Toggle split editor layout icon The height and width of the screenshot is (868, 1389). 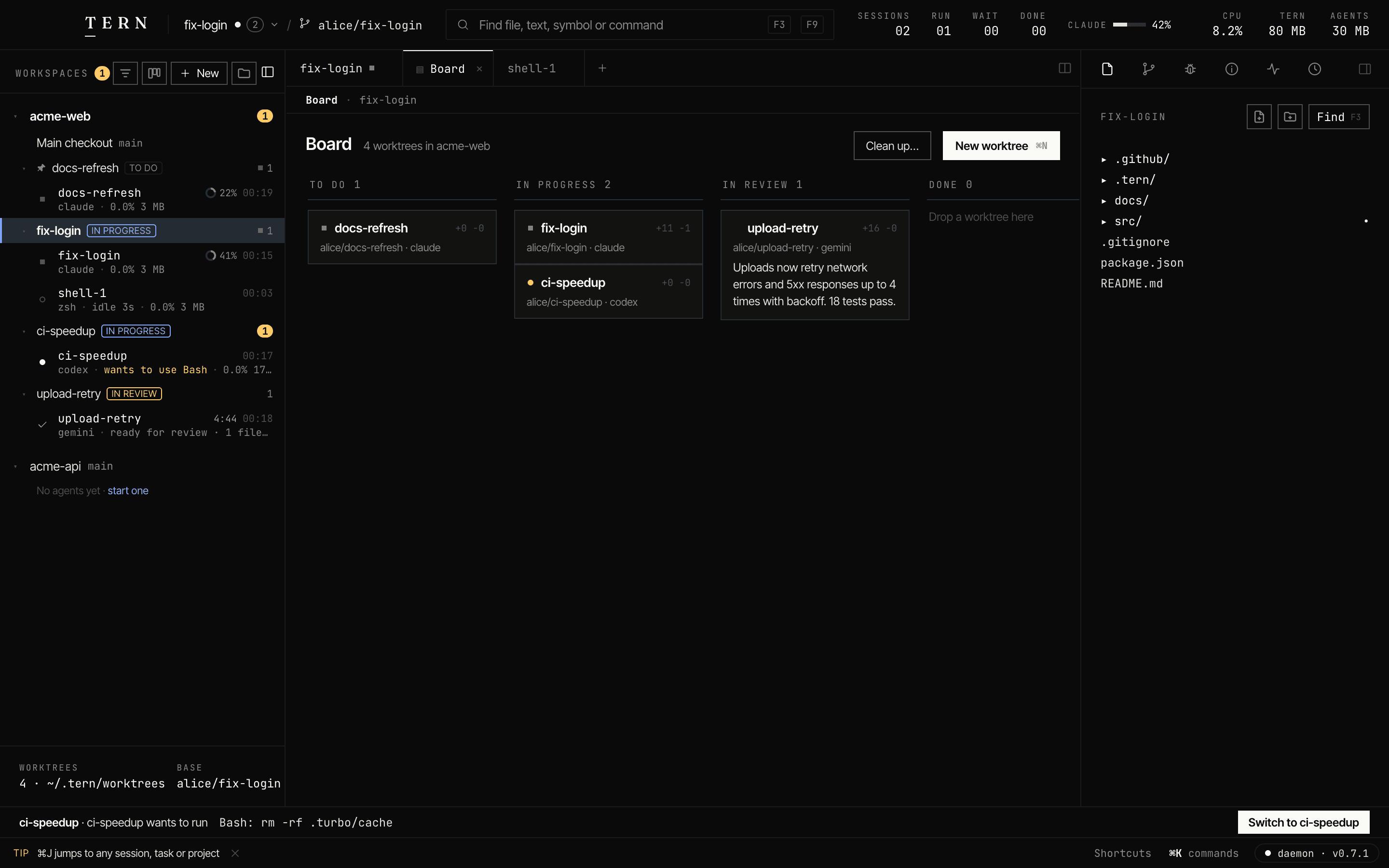pos(1065,68)
